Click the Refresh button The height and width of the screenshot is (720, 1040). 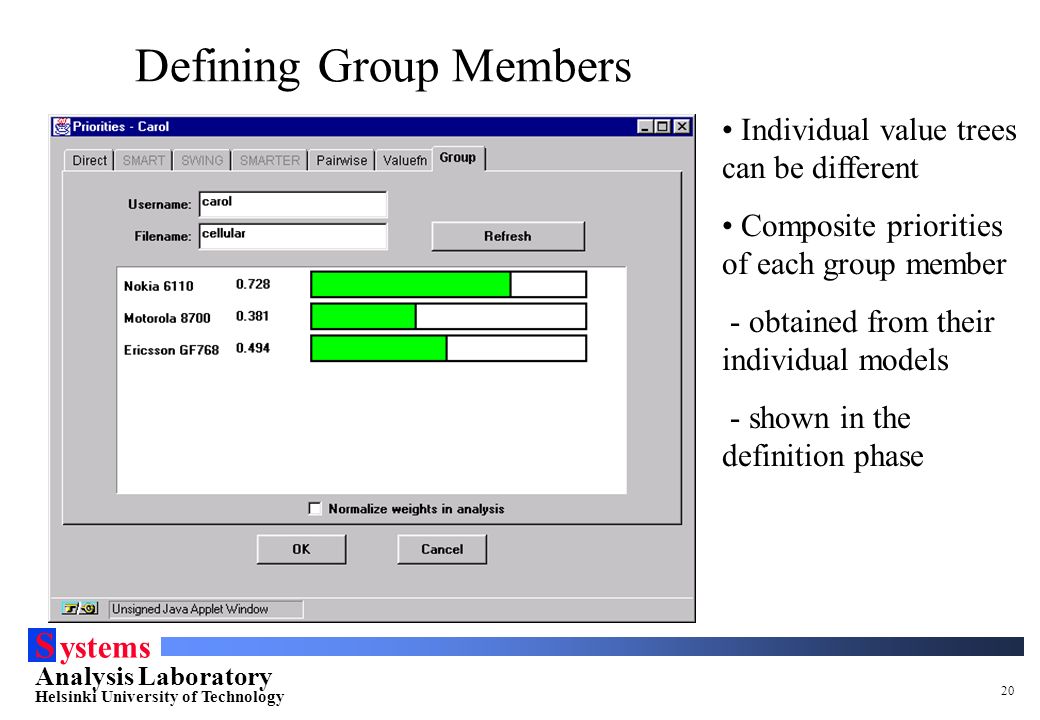pos(508,236)
